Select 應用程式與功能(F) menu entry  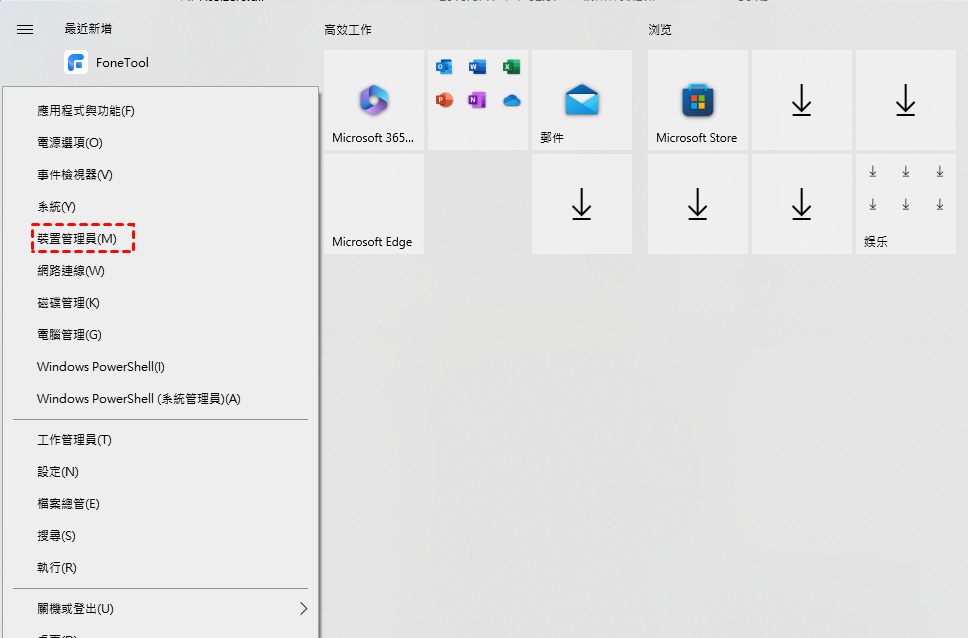pyautogui.click(x=85, y=111)
